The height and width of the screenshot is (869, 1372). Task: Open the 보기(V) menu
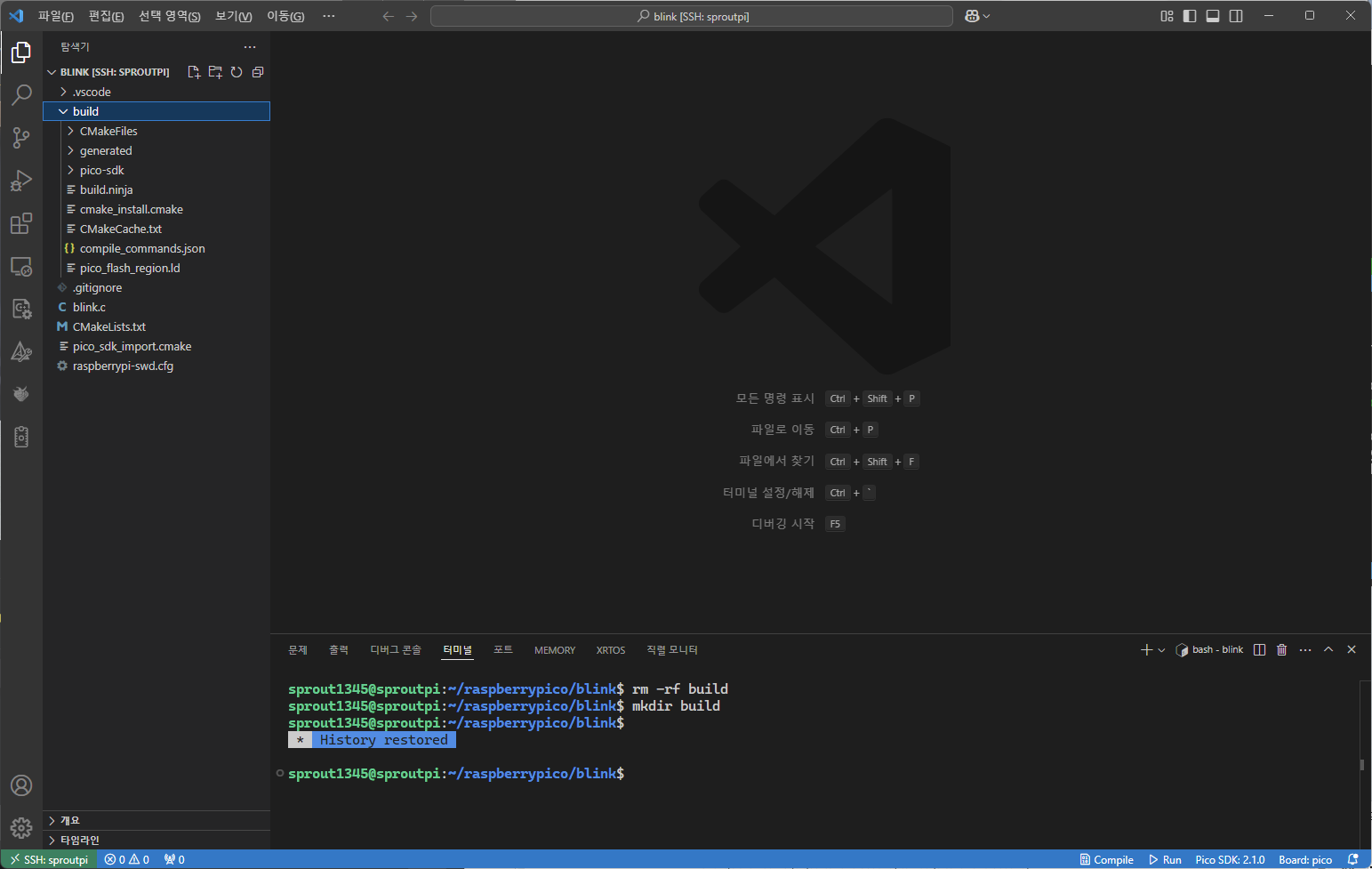pyautogui.click(x=234, y=16)
